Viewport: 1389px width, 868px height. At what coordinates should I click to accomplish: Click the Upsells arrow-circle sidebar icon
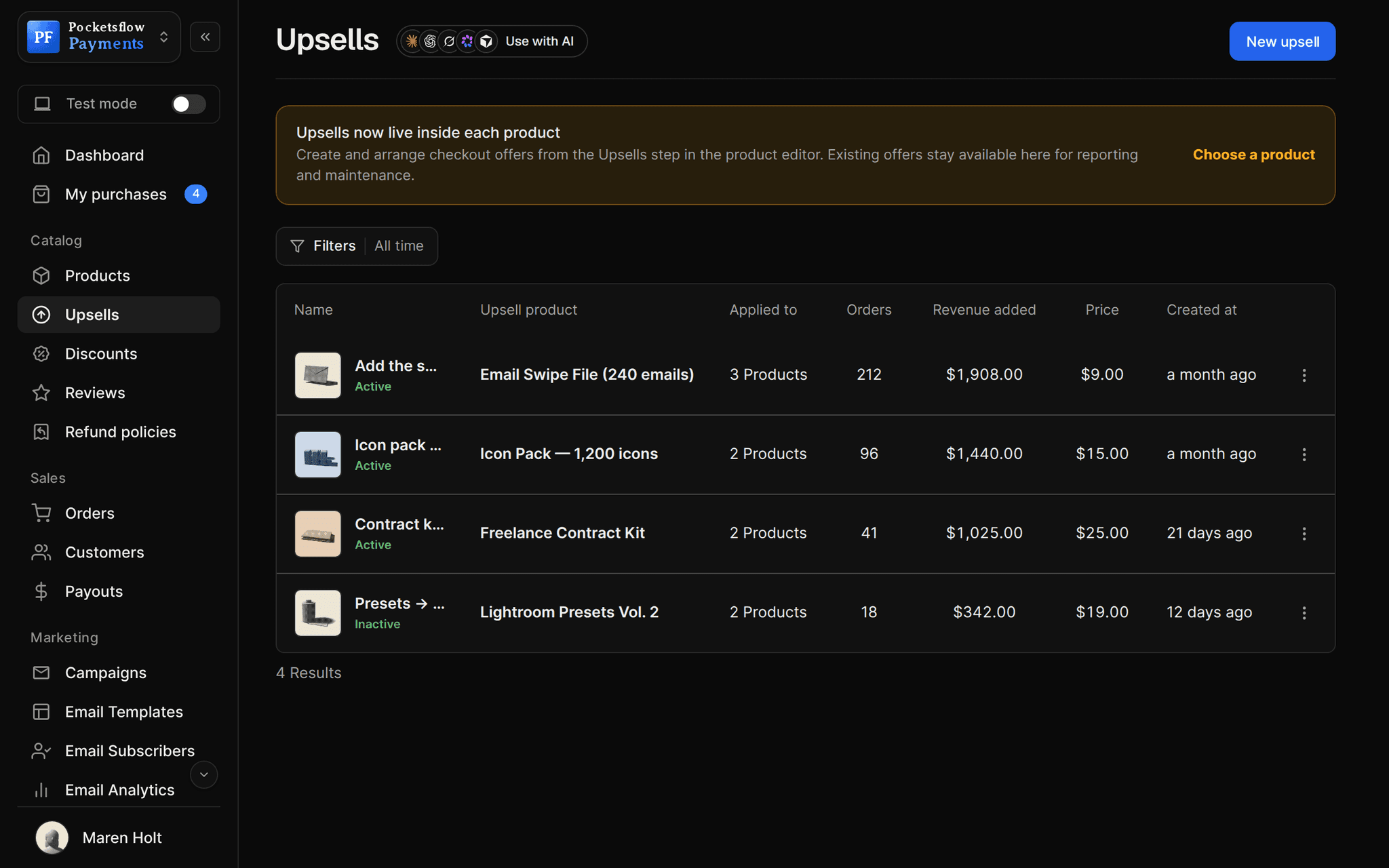click(x=41, y=315)
